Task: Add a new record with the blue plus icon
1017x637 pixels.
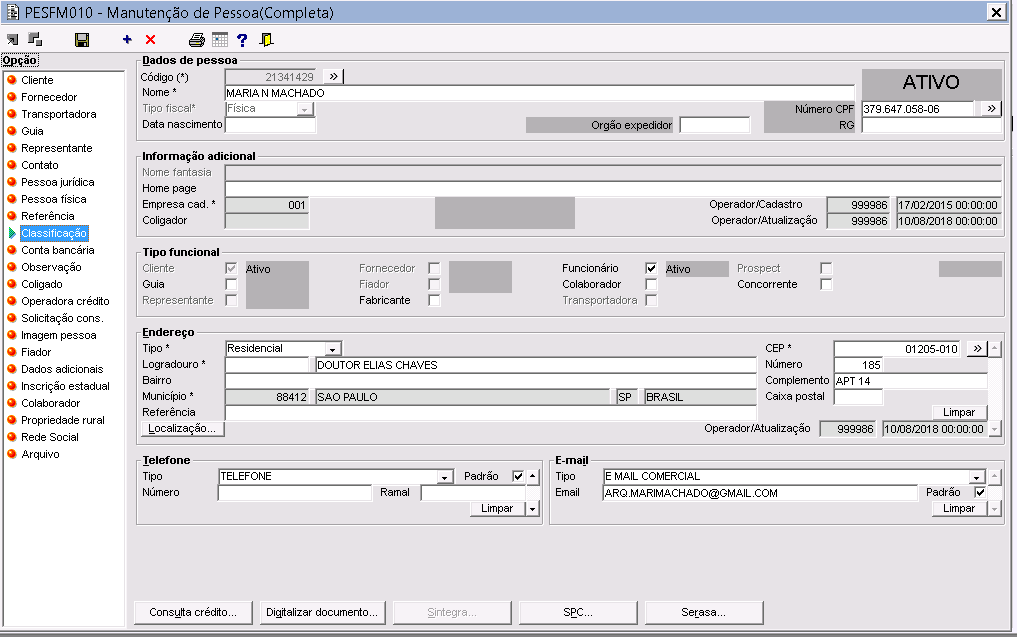Action: point(127,40)
